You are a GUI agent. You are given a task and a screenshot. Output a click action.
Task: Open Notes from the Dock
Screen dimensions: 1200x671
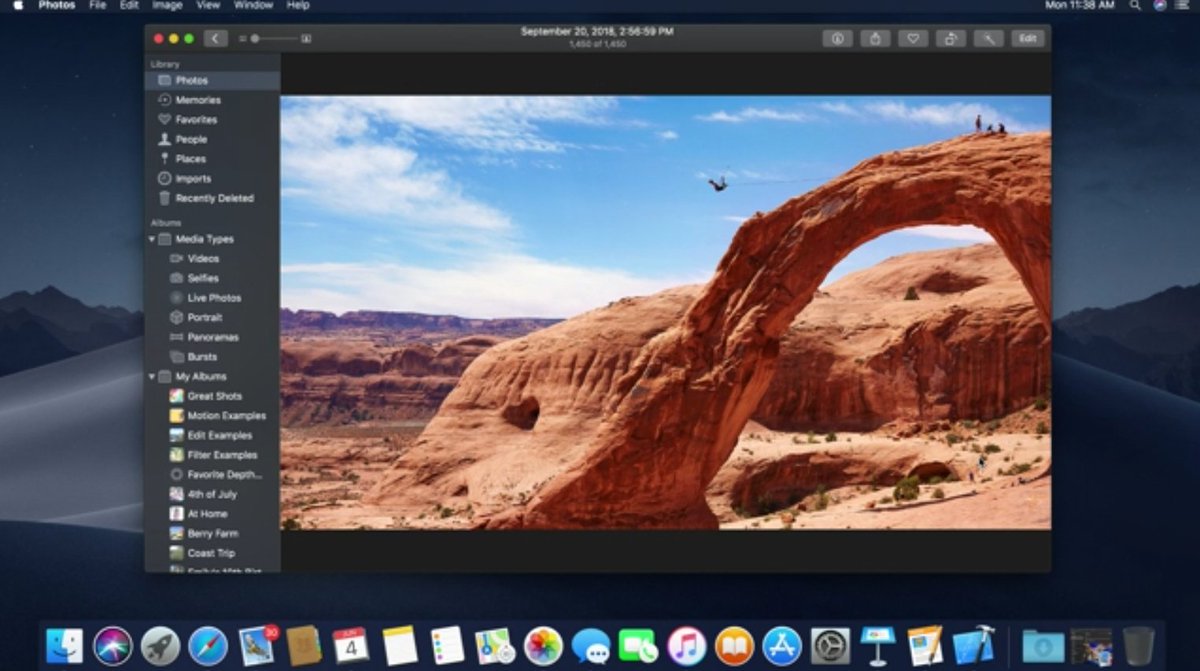click(x=400, y=646)
